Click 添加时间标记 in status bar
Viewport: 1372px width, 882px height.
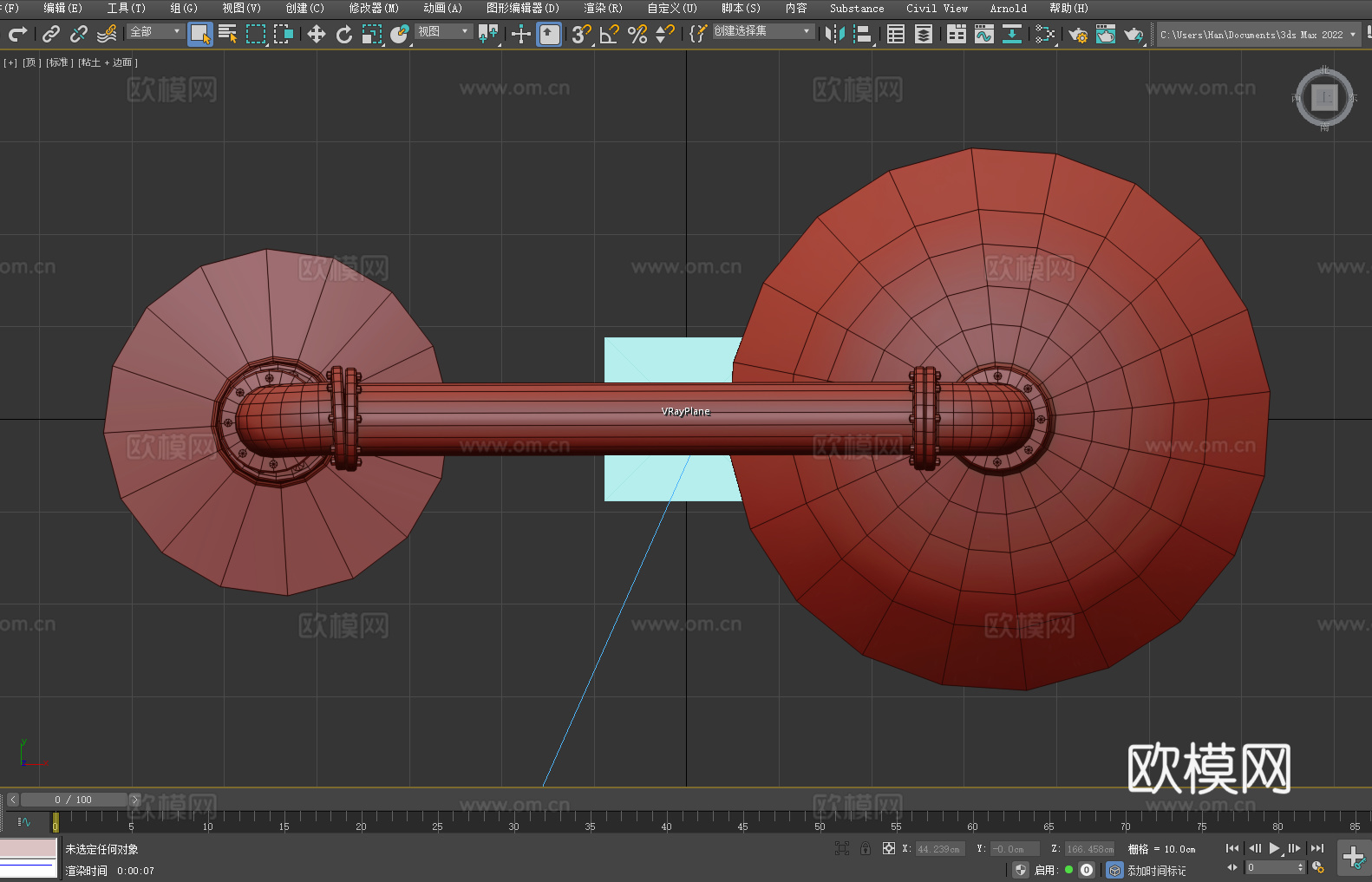(1156, 870)
